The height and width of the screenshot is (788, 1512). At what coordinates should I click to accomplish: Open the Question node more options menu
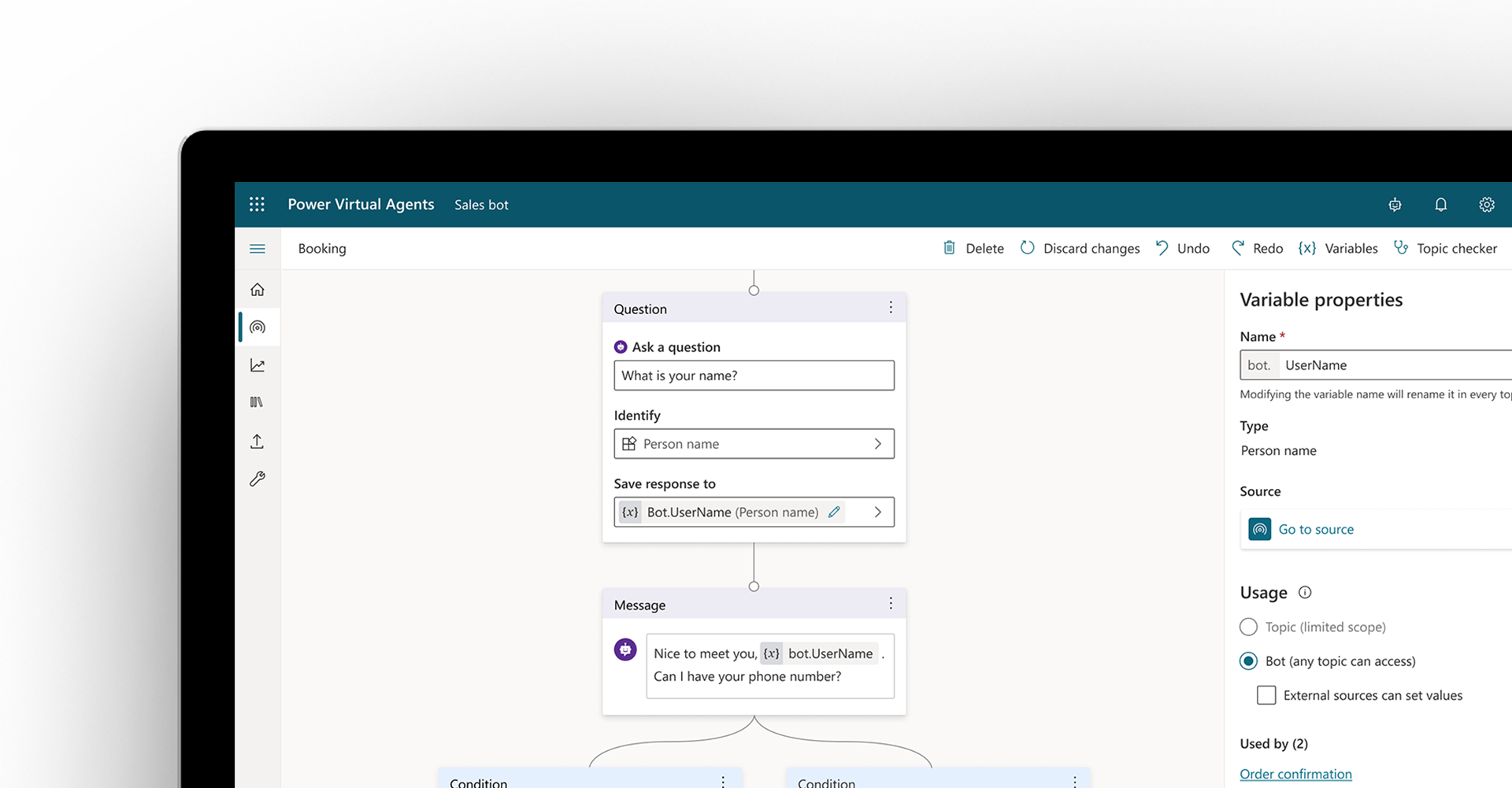tap(891, 308)
